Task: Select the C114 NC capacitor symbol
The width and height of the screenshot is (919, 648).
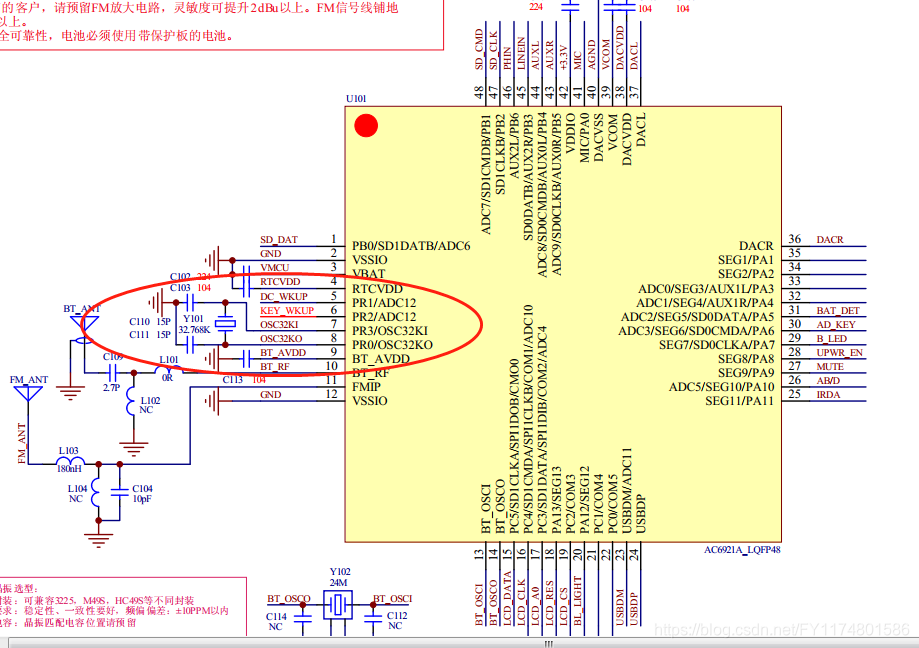Action: click(x=302, y=618)
